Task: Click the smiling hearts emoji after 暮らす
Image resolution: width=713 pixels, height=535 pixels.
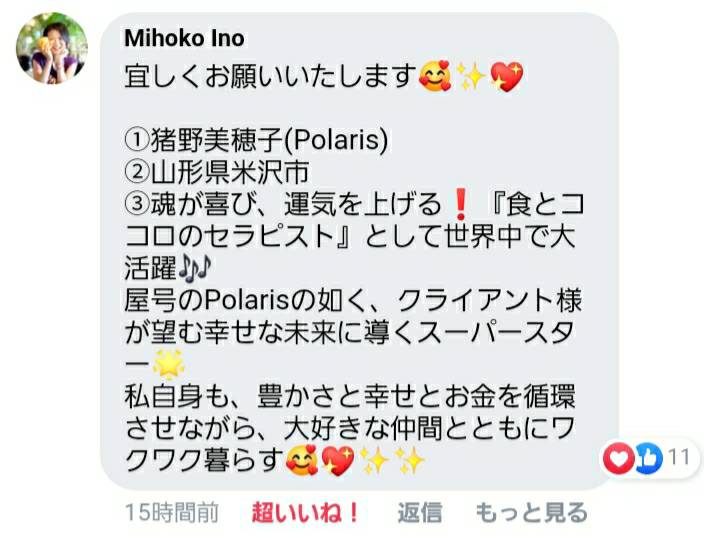Action: tap(301, 460)
